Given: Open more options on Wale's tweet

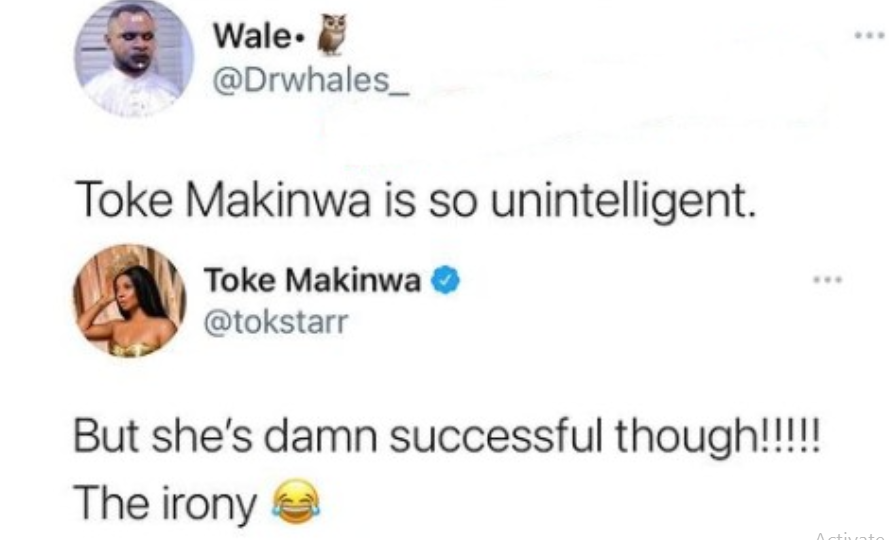Looking at the screenshot, I should tap(870, 35).
